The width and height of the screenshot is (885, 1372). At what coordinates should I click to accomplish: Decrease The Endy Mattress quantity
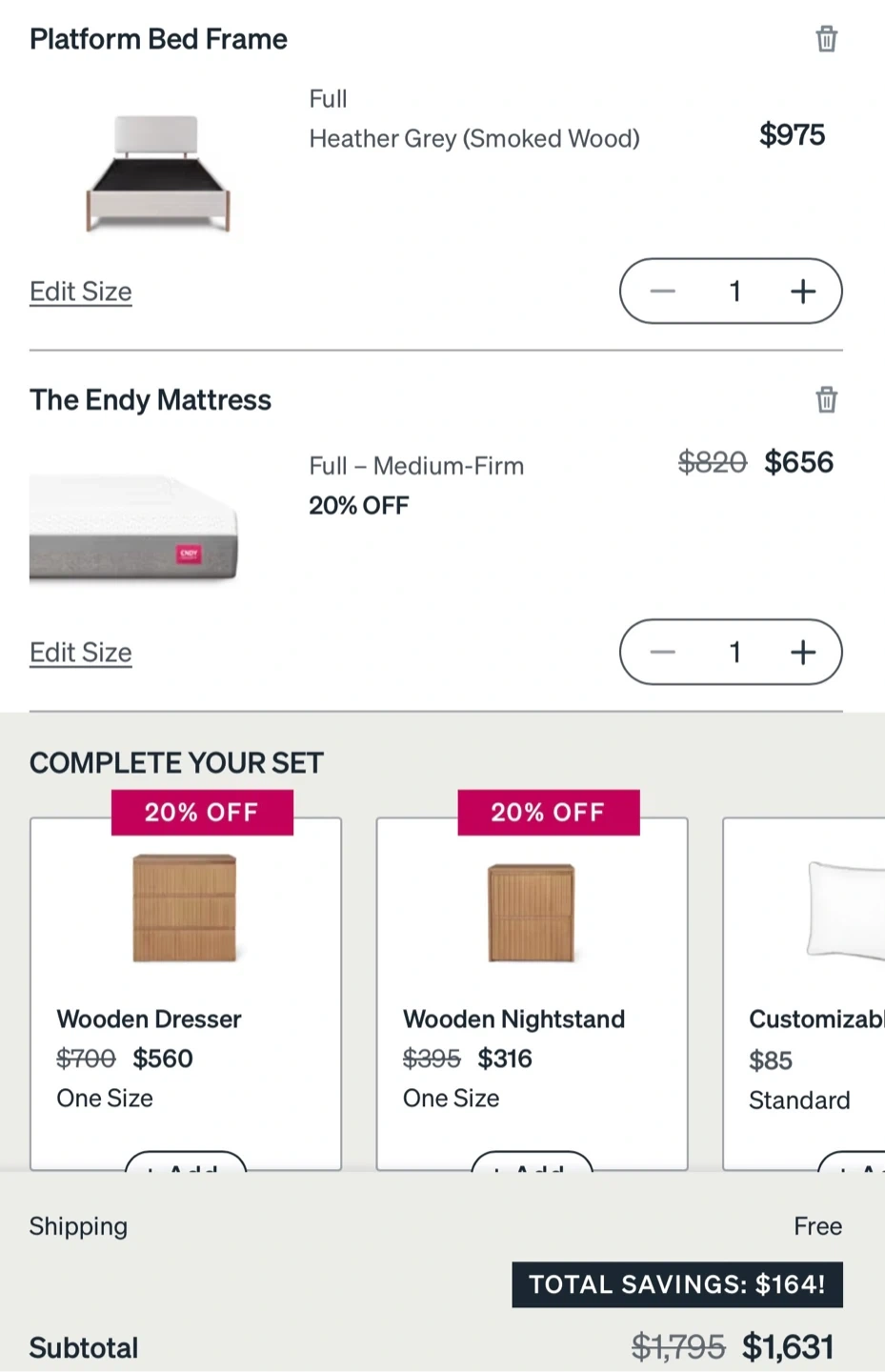(663, 653)
